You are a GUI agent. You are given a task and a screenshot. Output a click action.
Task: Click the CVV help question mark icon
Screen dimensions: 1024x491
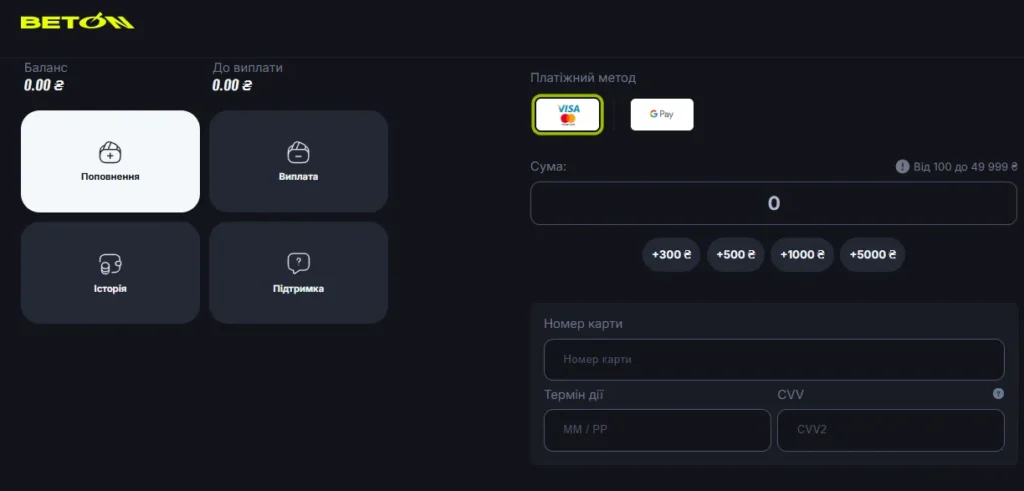(997, 394)
